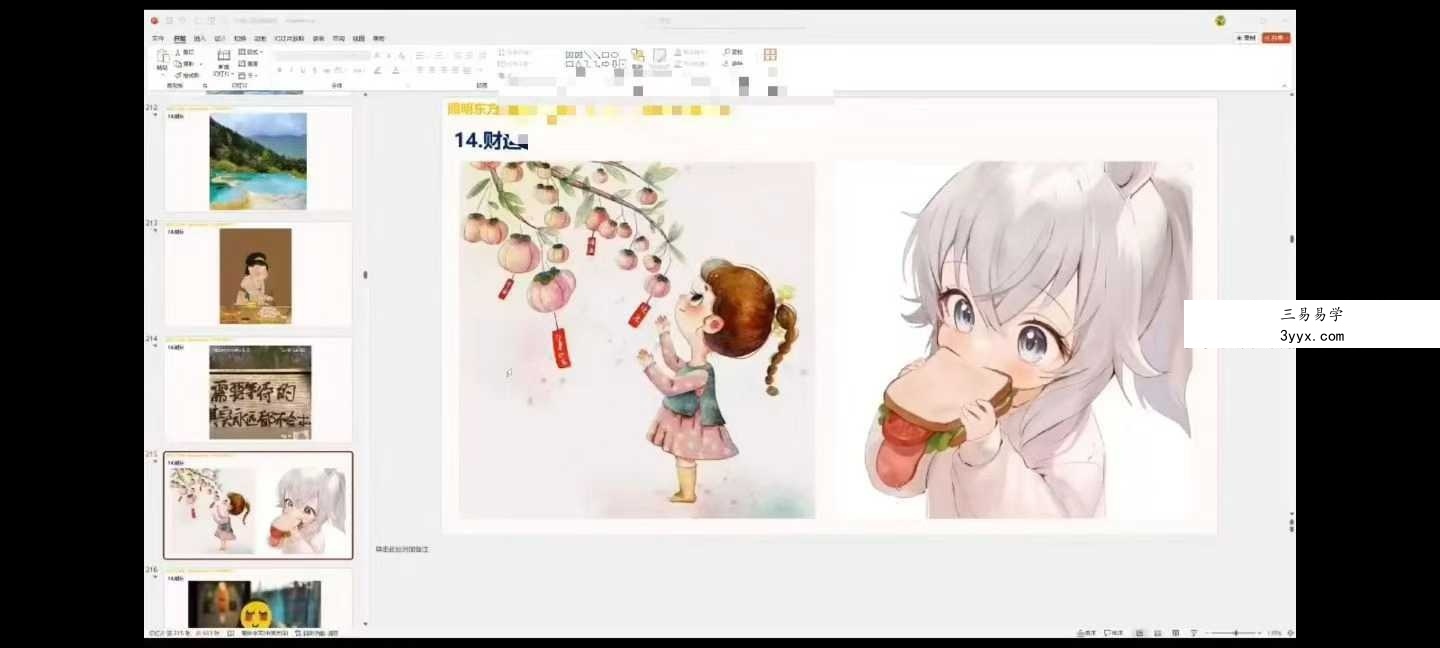Click the Comments button beside Share
Image resolution: width=1440 pixels, height=648 pixels.
tap(1246, 38)
